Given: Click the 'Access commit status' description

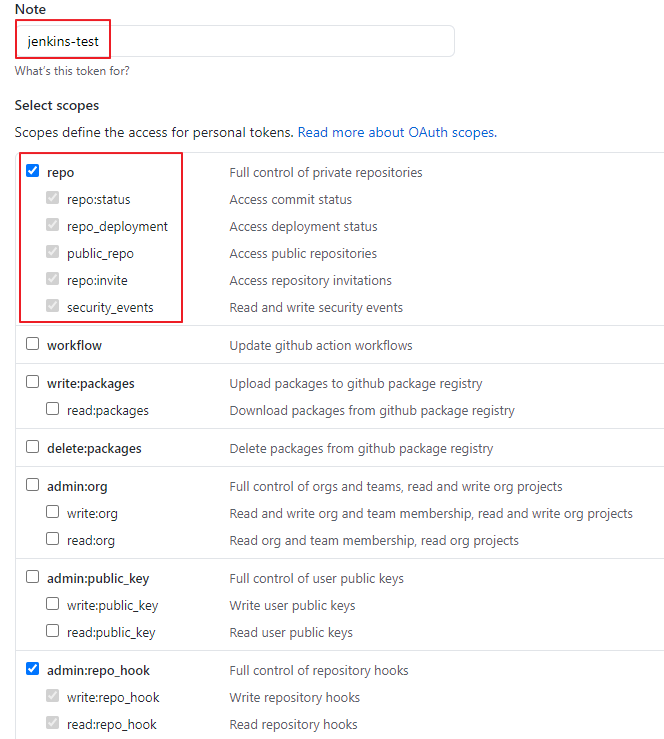Looking at the screenshot, I should click(291, 200).
